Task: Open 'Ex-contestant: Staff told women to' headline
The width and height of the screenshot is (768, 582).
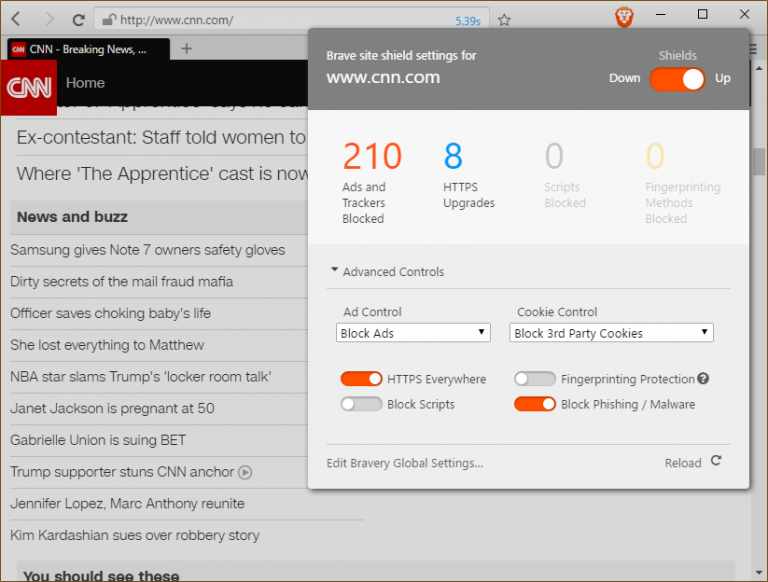Action: pyautogui.click(x=162, y=138)
